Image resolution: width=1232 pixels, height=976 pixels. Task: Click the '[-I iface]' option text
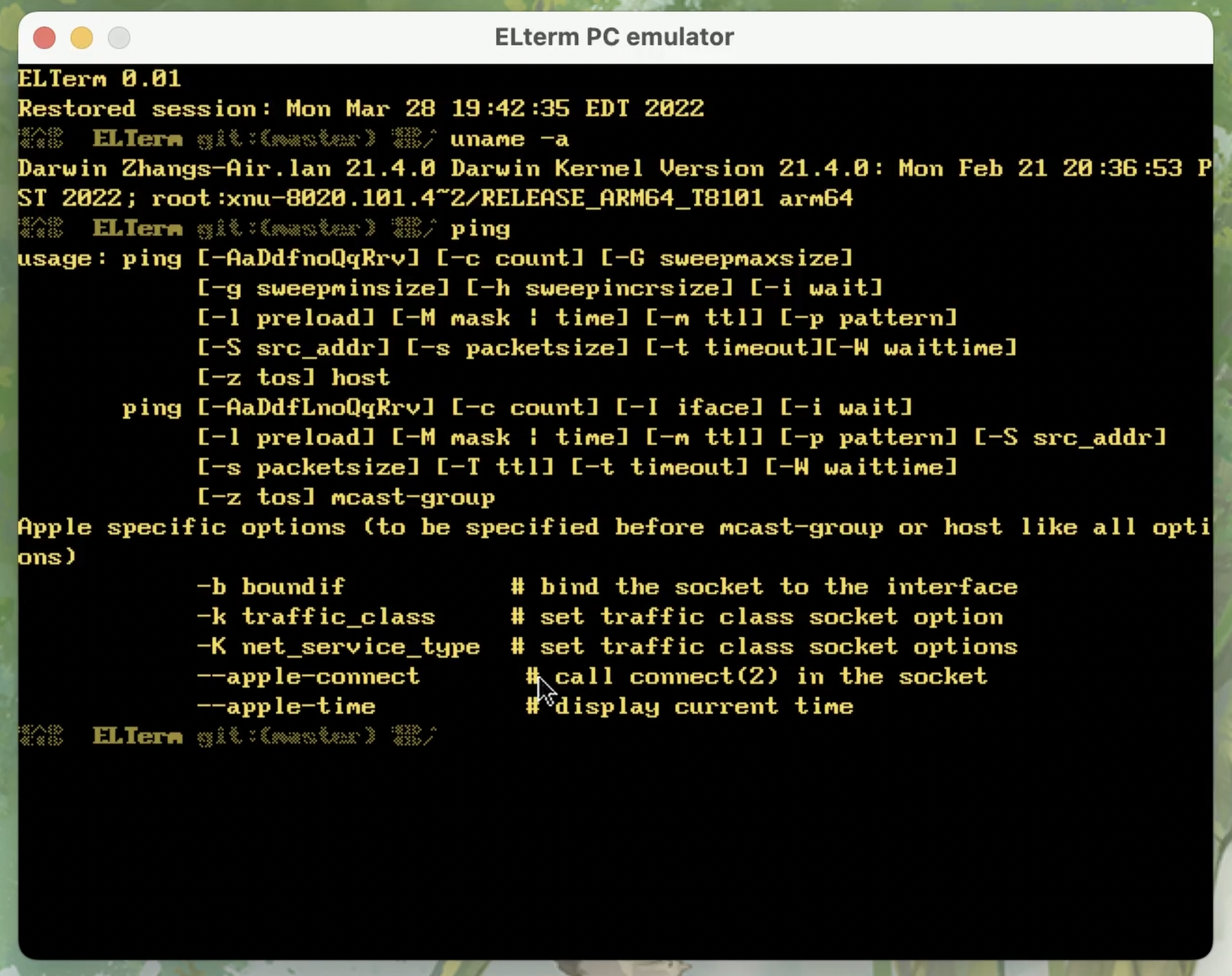click(x=689, y=407)
